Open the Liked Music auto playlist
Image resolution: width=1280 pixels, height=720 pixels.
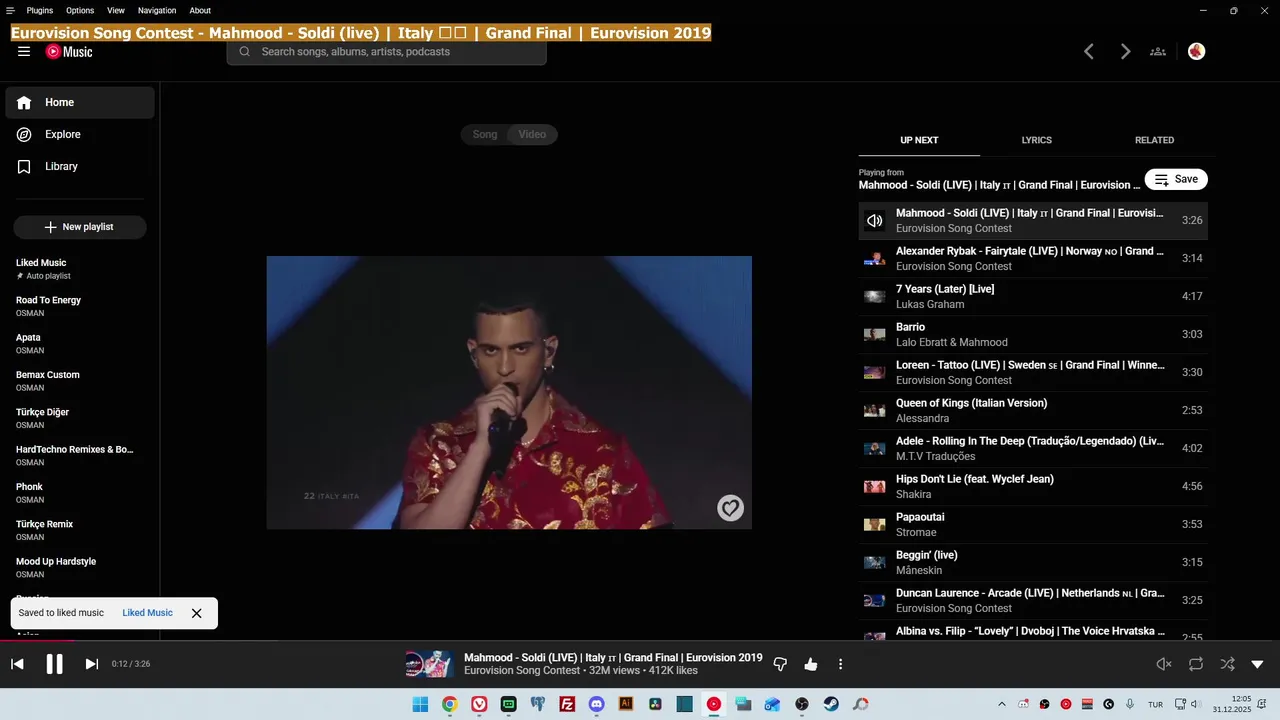pos(80,268)
